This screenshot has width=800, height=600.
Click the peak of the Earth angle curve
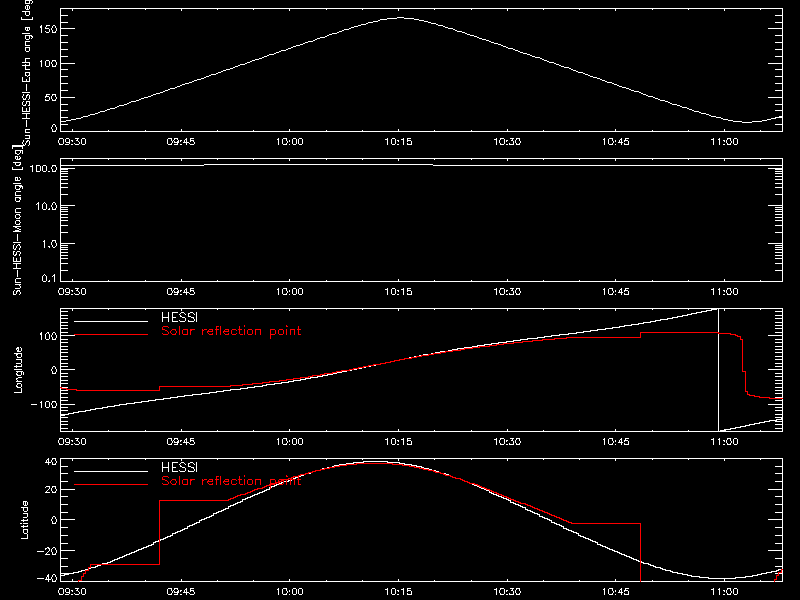[399, 18]
